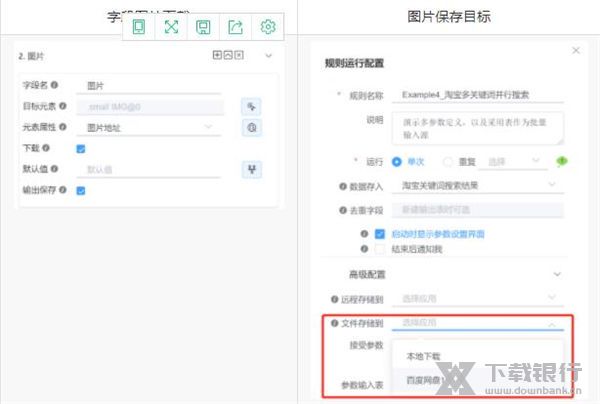
Task: Open the 元素属性 dropdown showing 图片地址
Action: pyautogui.click(x=152, y=128)
